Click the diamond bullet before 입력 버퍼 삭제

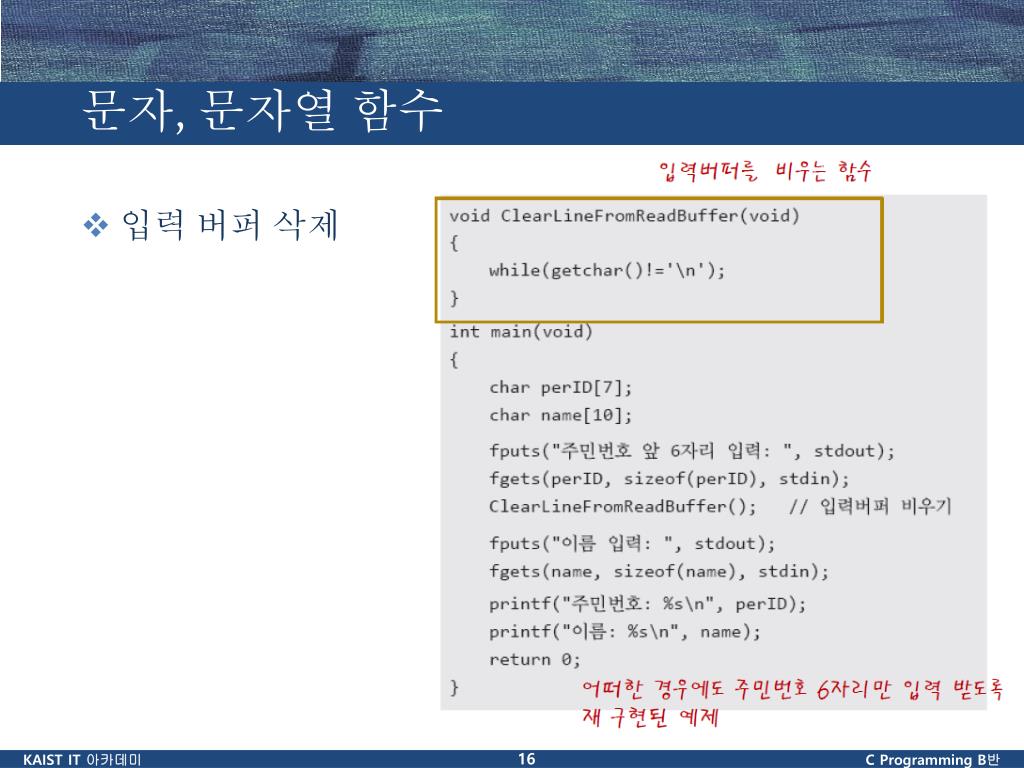click(x=96, y=225)
